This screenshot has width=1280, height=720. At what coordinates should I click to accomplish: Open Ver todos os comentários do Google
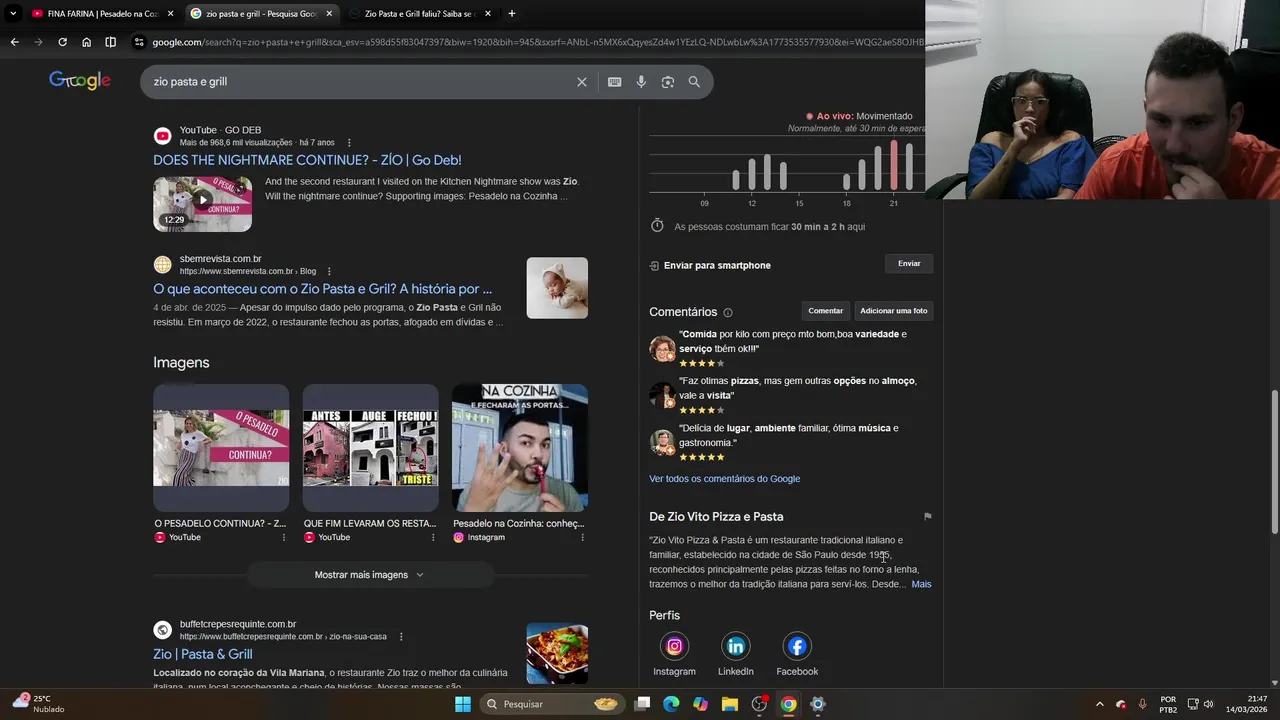click(x=725, y=479)
